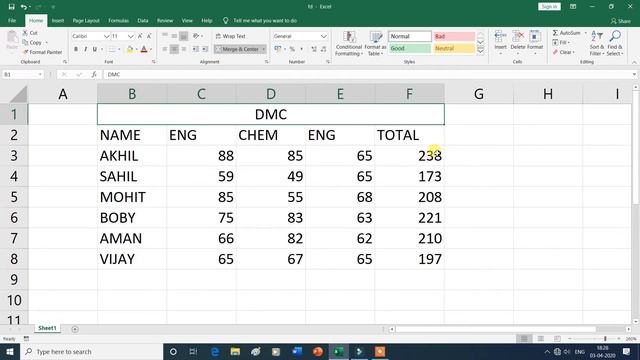Open the Merge & Center dropdown arrow

tap(264, 49)
